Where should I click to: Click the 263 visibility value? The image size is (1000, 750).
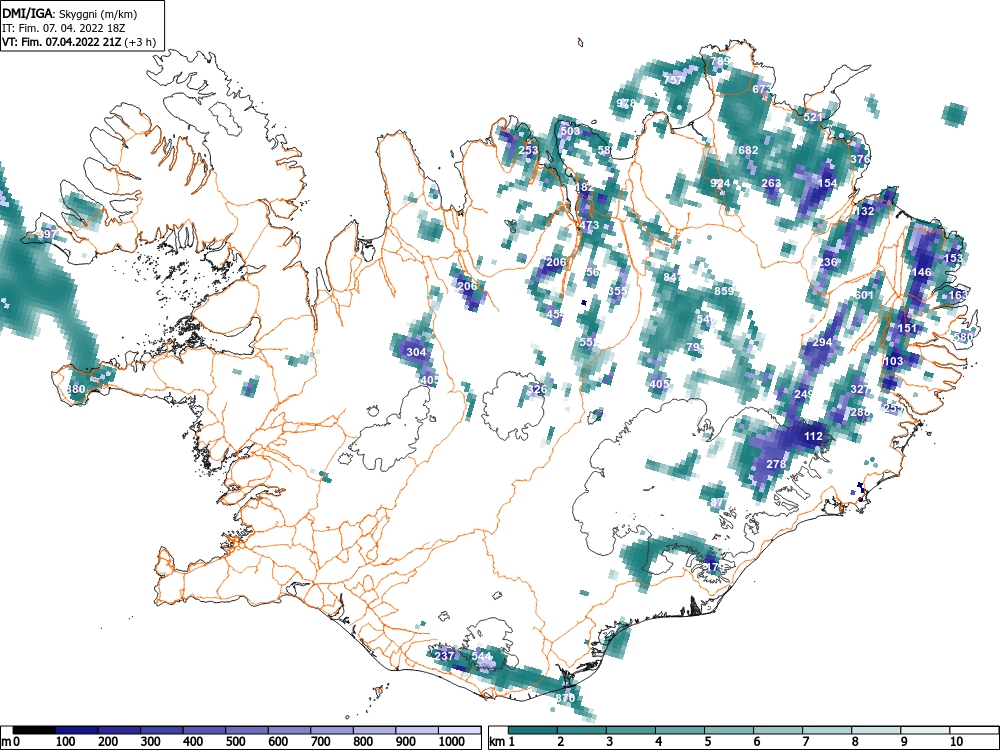[x=771, y=183]
